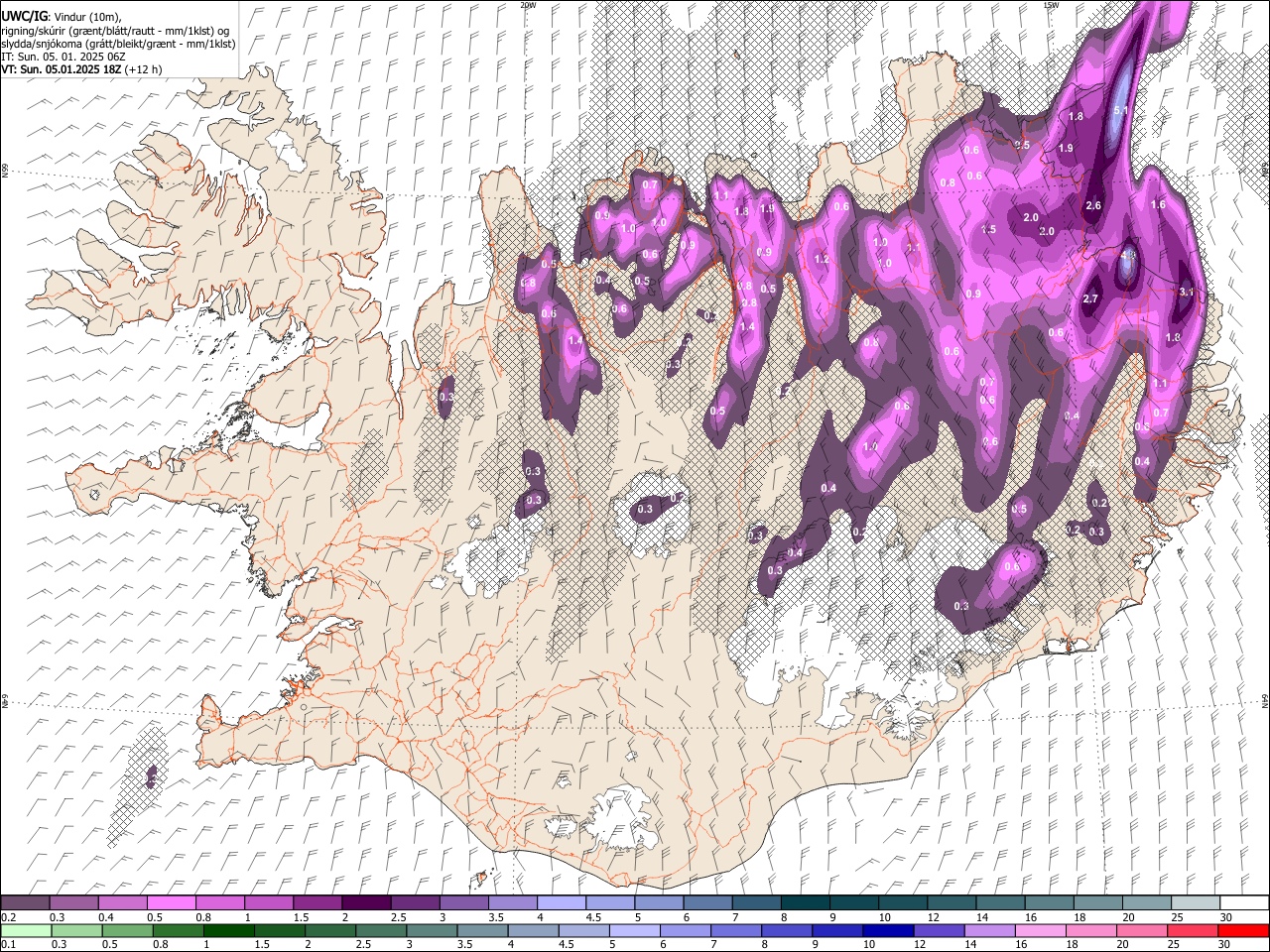The image size is (1270, 952).
Task: Select bottom-row swatch between 2.5 and 3
Action: point(380,930)
